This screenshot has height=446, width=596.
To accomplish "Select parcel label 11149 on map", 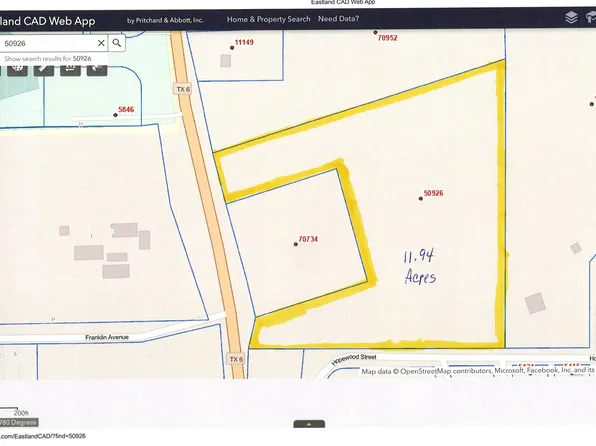I will (x=244, y=42).
